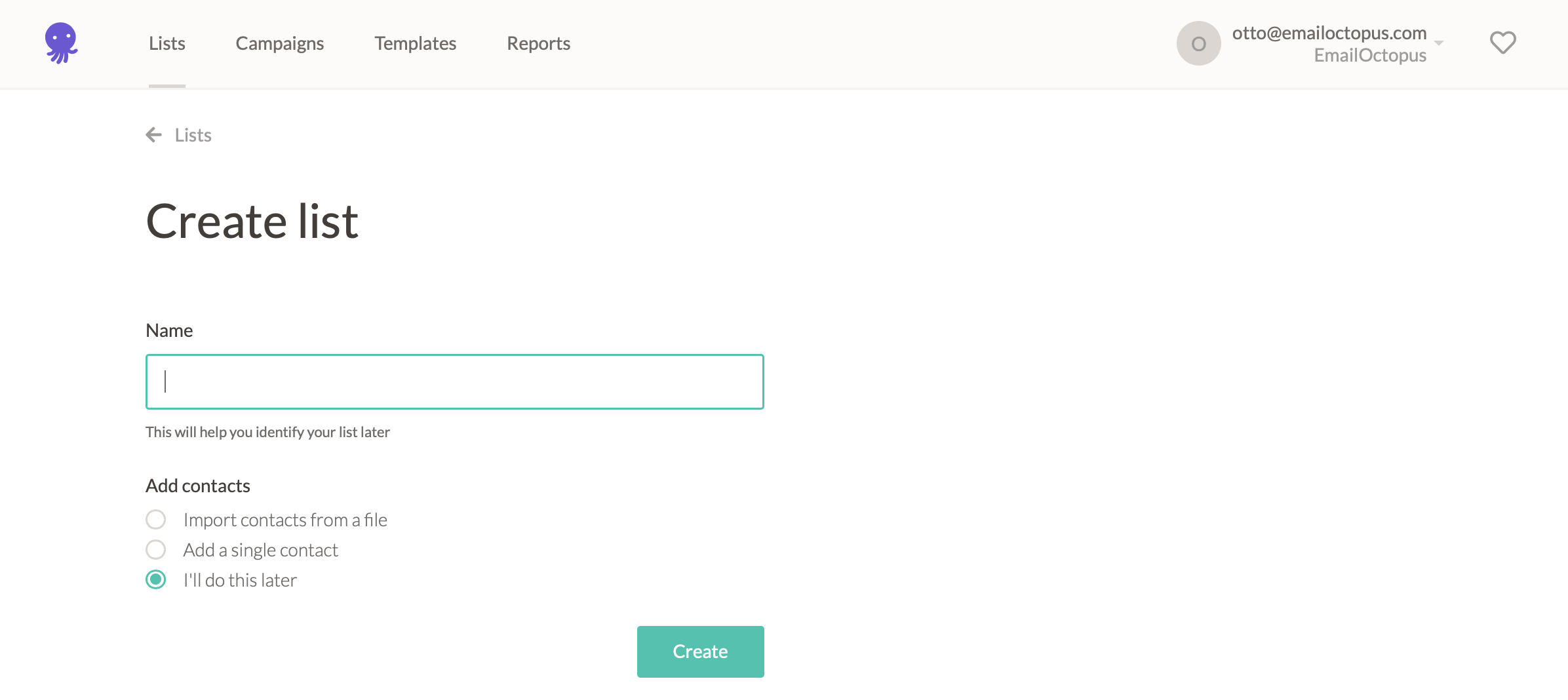Select "Add a single contact"

coord(155,549)
